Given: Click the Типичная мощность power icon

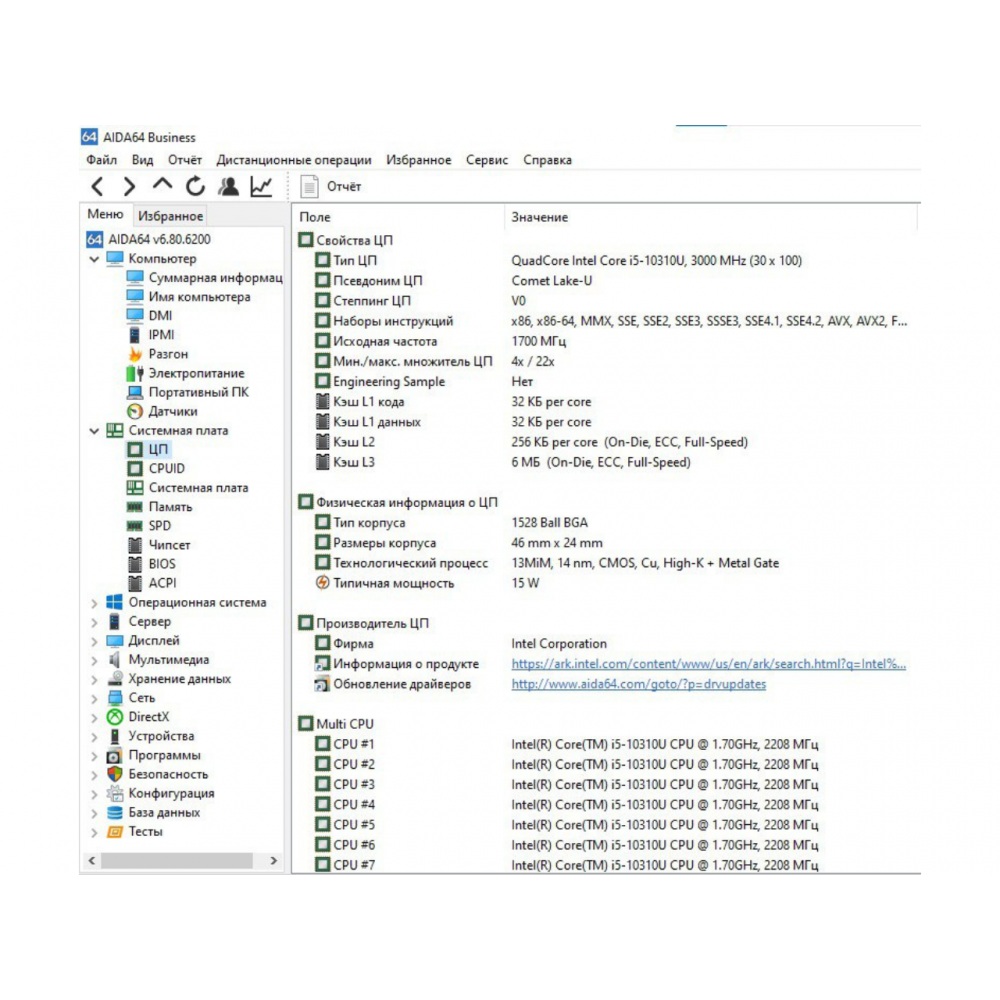Looking at the screenshot, I should (x=323, y=583).
